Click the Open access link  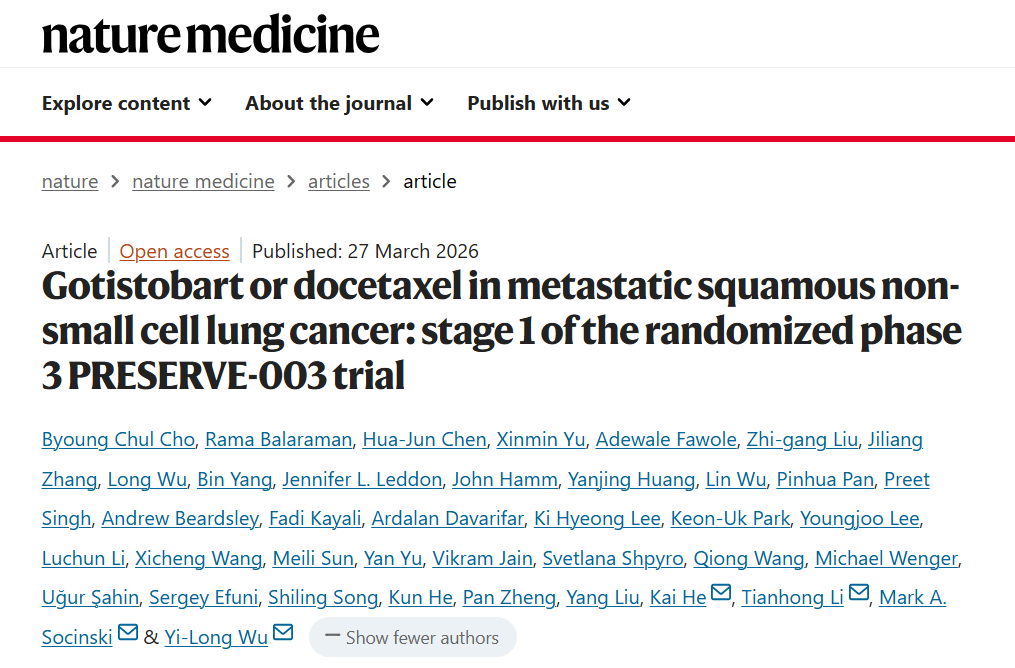click(x=174, y=251)
